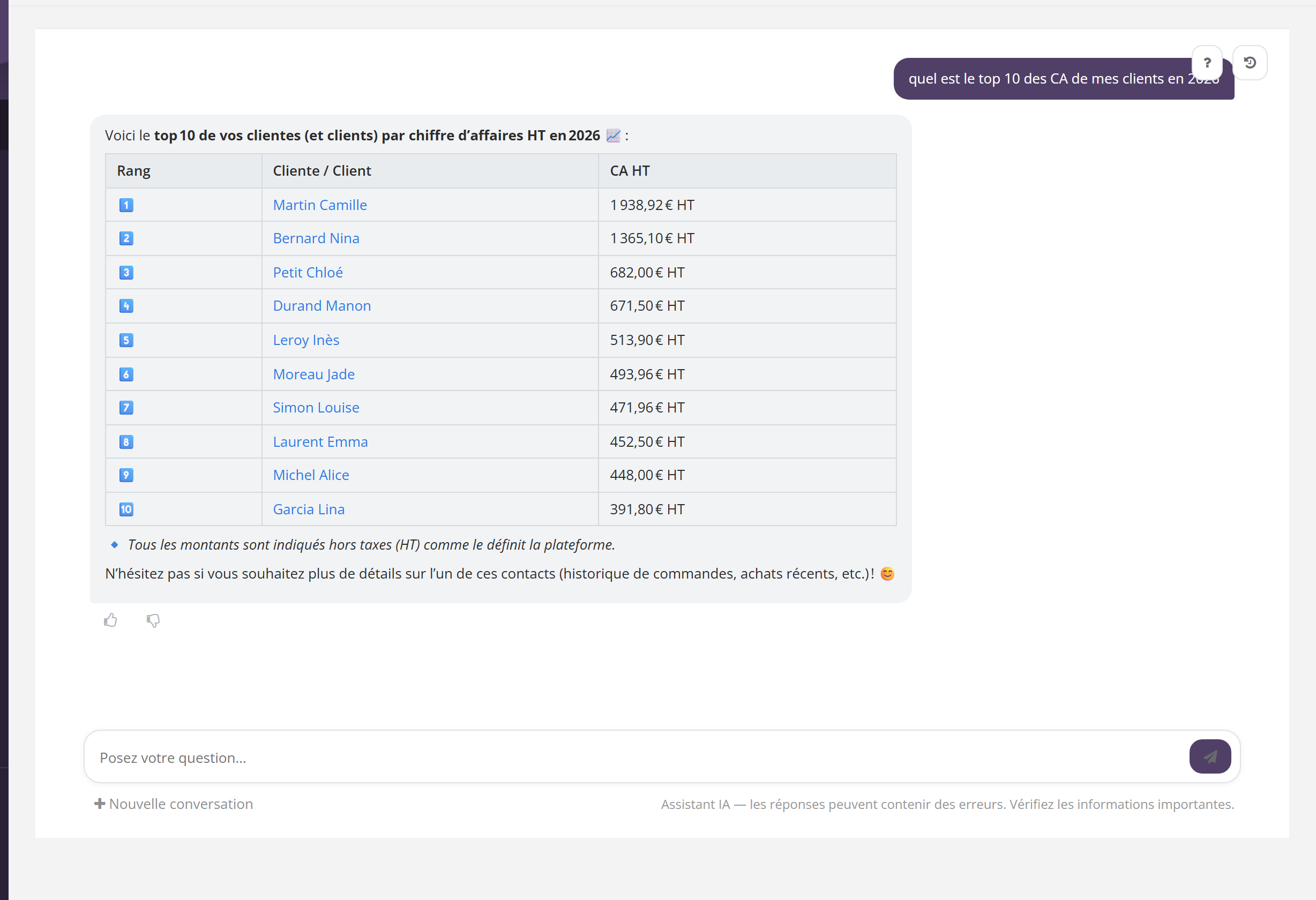Image resolution: width=1316 pixels, height=900 pixels.
Task: Open the Bernard Nina client link
Action: point(316,238)
